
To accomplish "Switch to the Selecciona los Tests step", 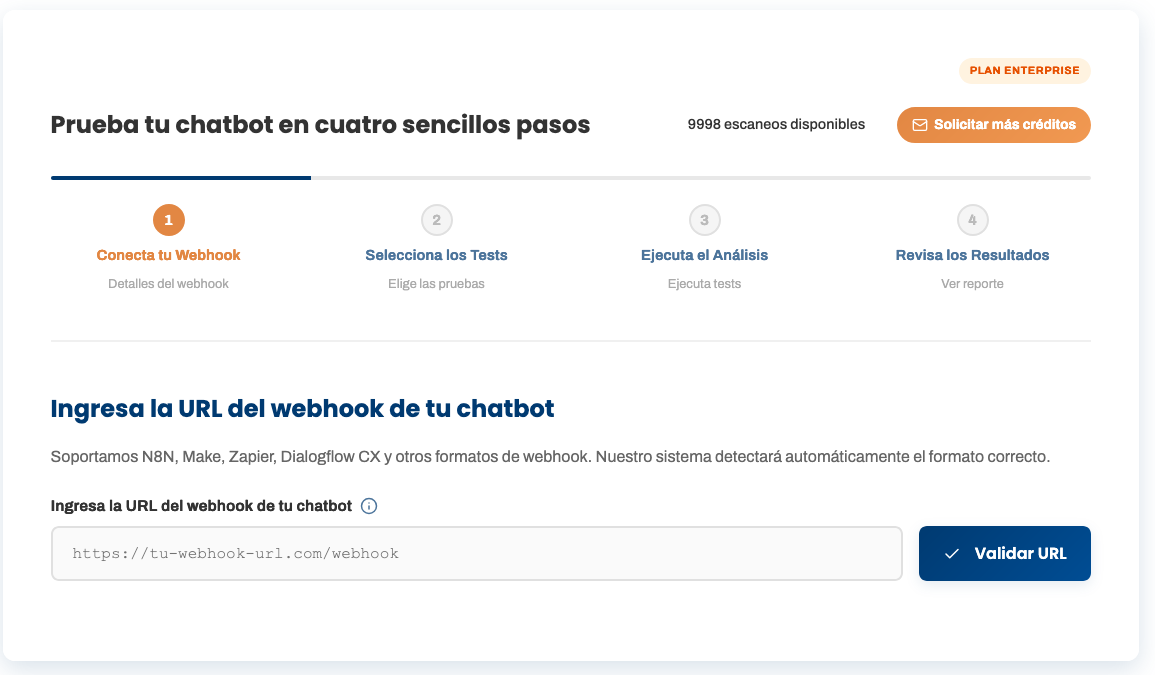I will point(436,255).
